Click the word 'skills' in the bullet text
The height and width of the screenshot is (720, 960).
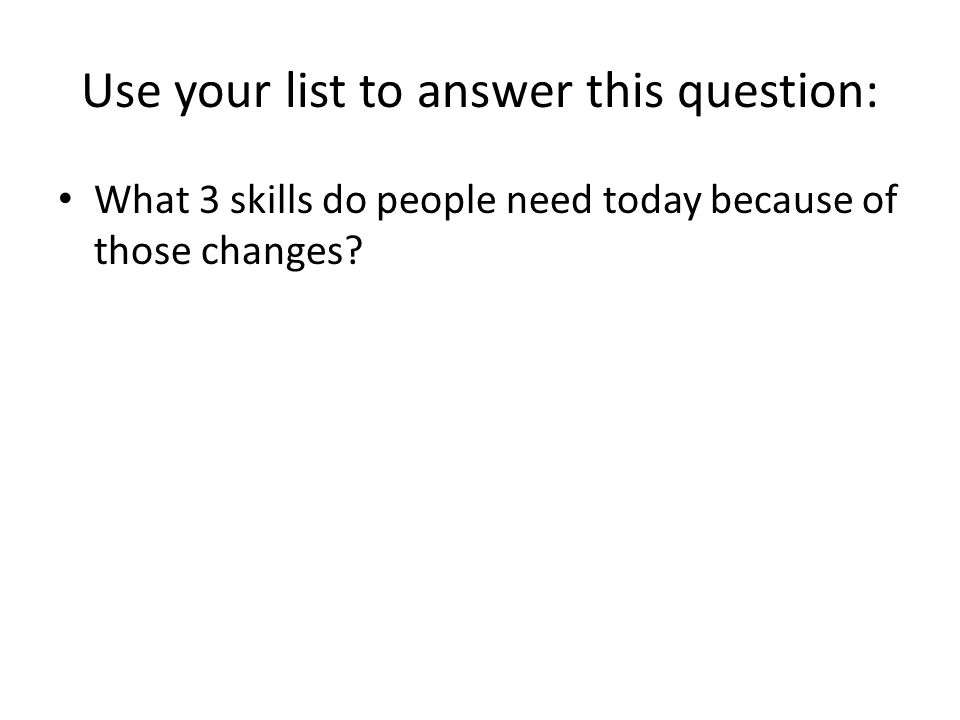click(x=271, y=200)
